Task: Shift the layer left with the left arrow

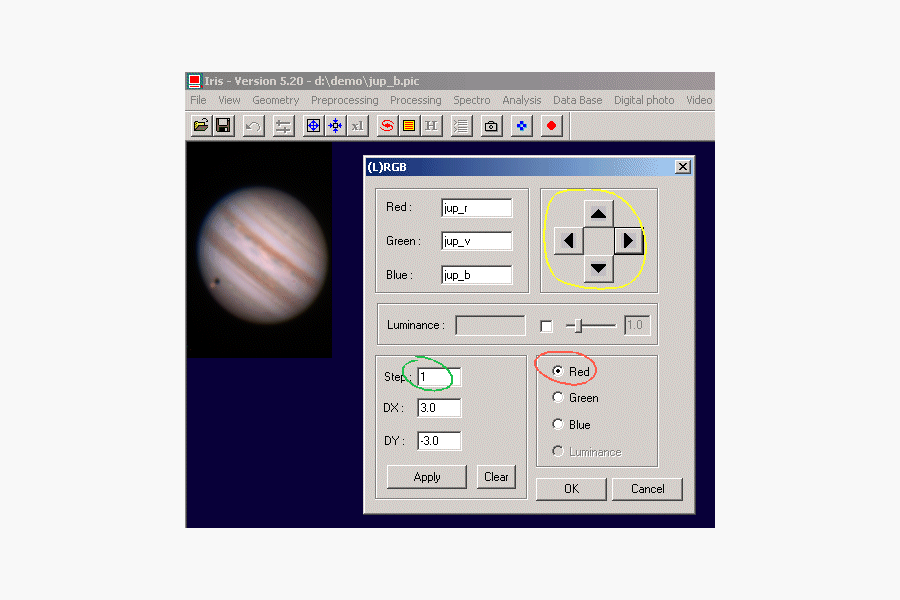Action: pos(569,241)
